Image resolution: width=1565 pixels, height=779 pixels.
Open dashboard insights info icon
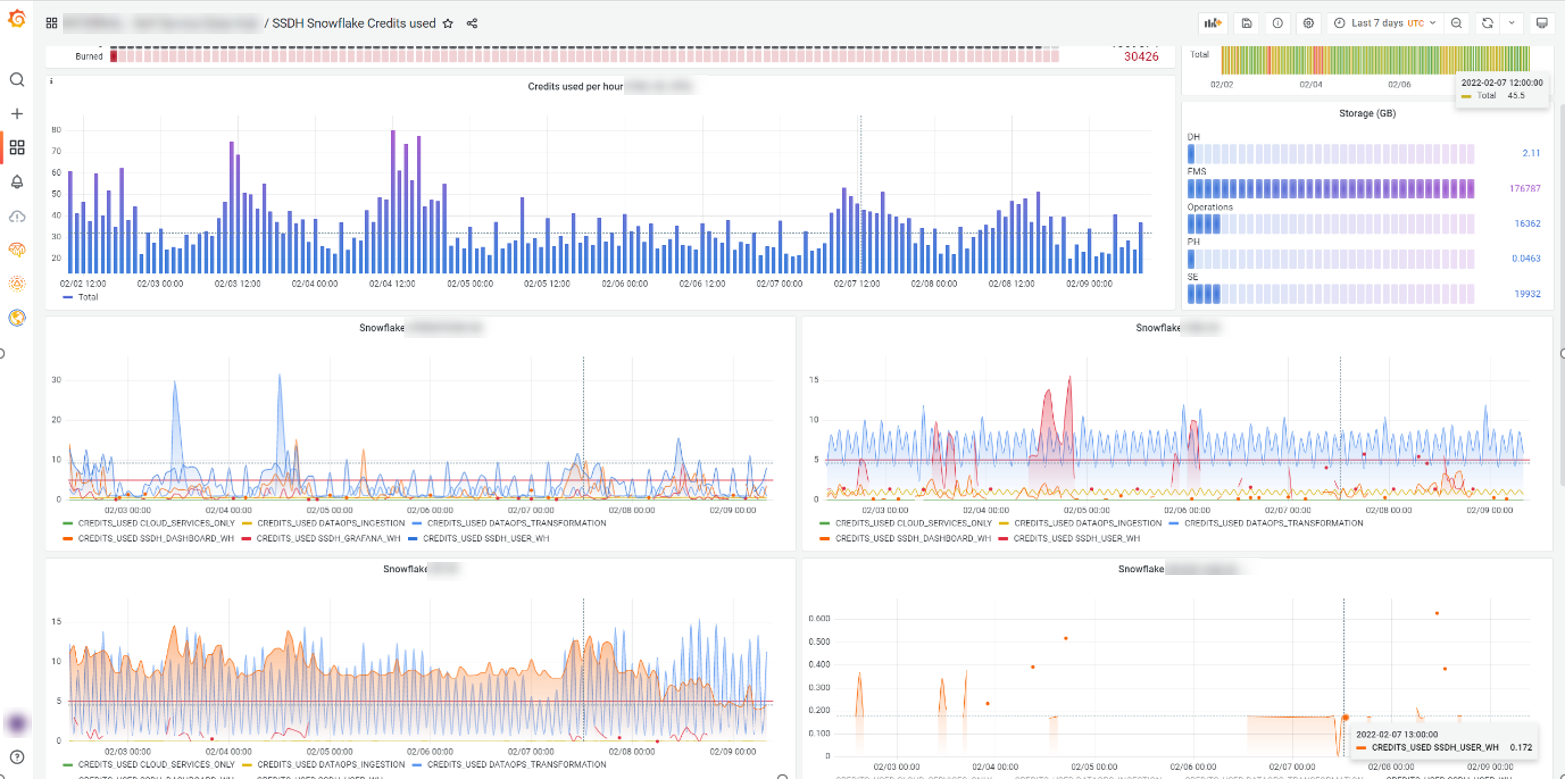coord(1277,23)
